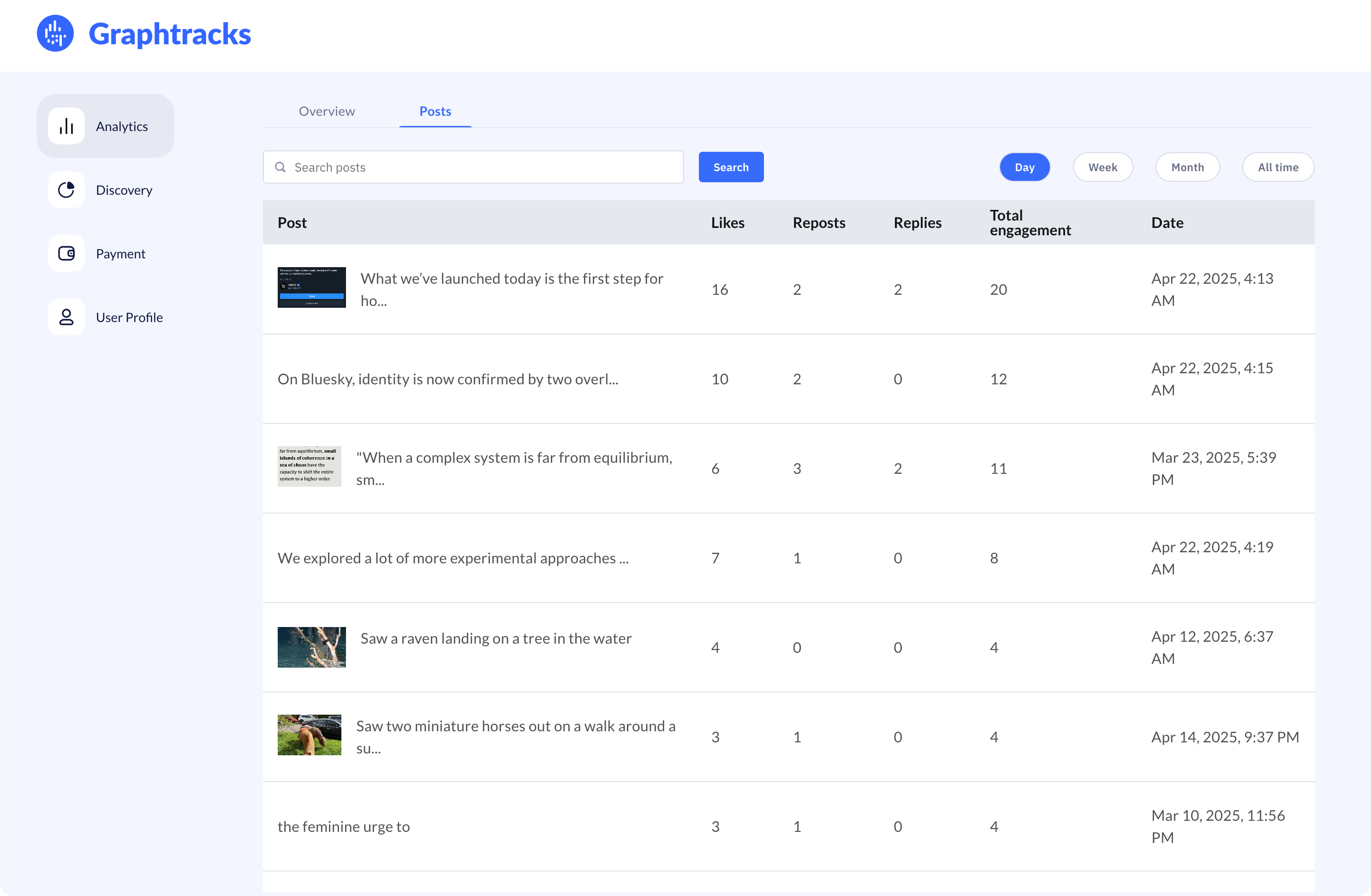Open the raven on tree post thumbnail
Screen dimensions: 1371x896
pyautogui.click(x=312, y=647)
